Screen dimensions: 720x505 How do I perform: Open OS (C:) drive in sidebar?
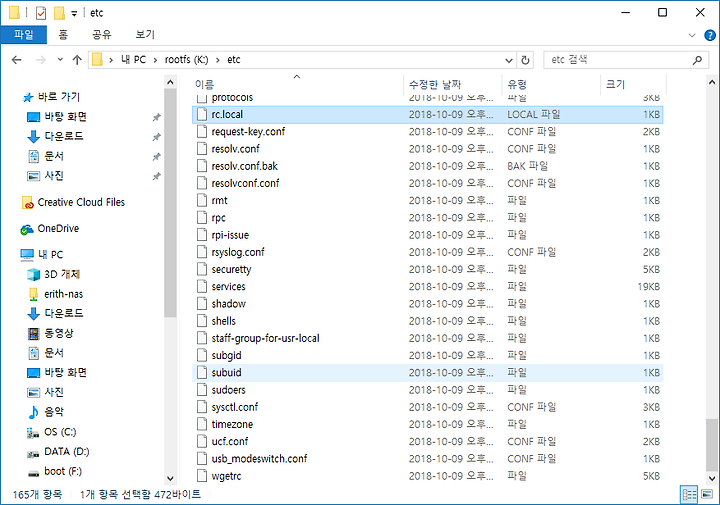tap(60, 432)
